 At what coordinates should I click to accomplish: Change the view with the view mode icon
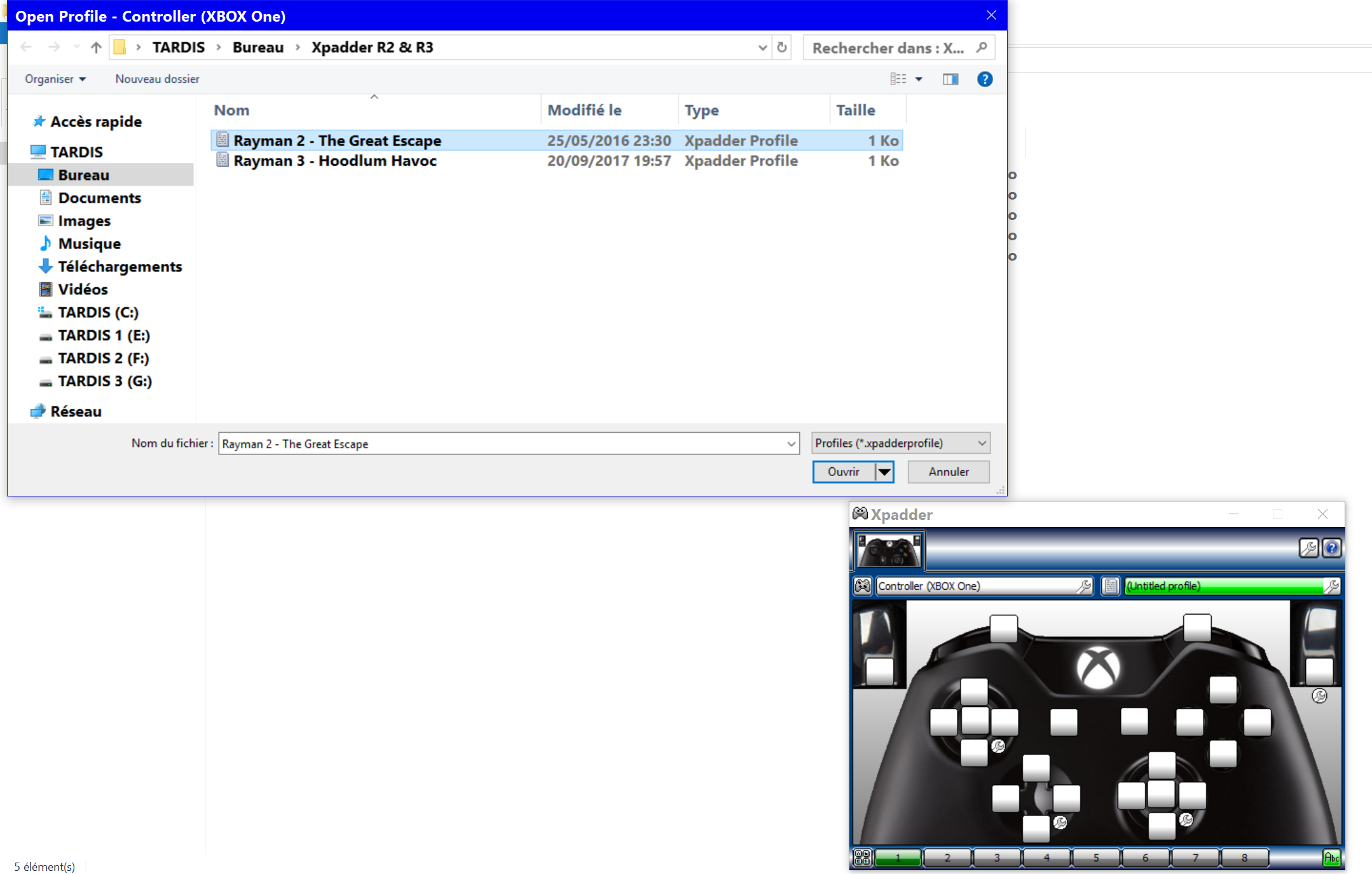898,79
